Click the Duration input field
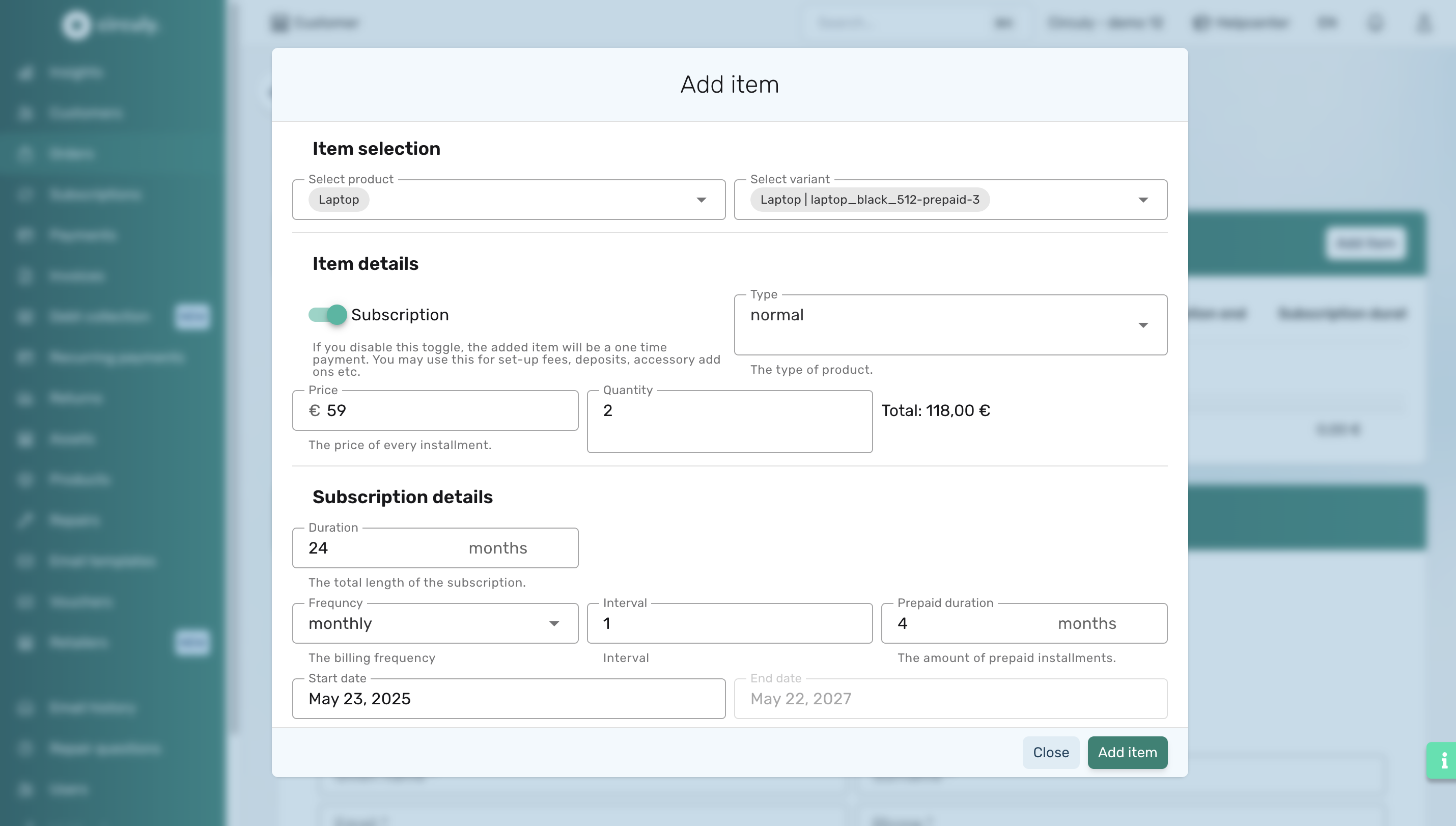 click(435, 548)
